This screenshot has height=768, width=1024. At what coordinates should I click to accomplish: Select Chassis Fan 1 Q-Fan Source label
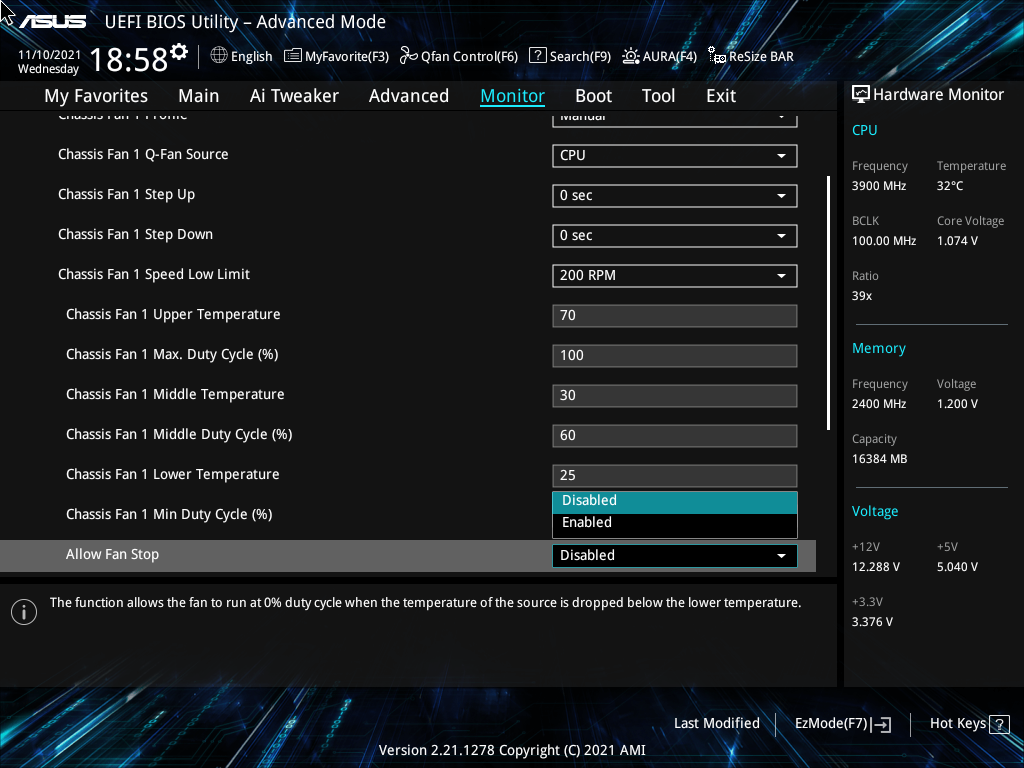point(143,155)
